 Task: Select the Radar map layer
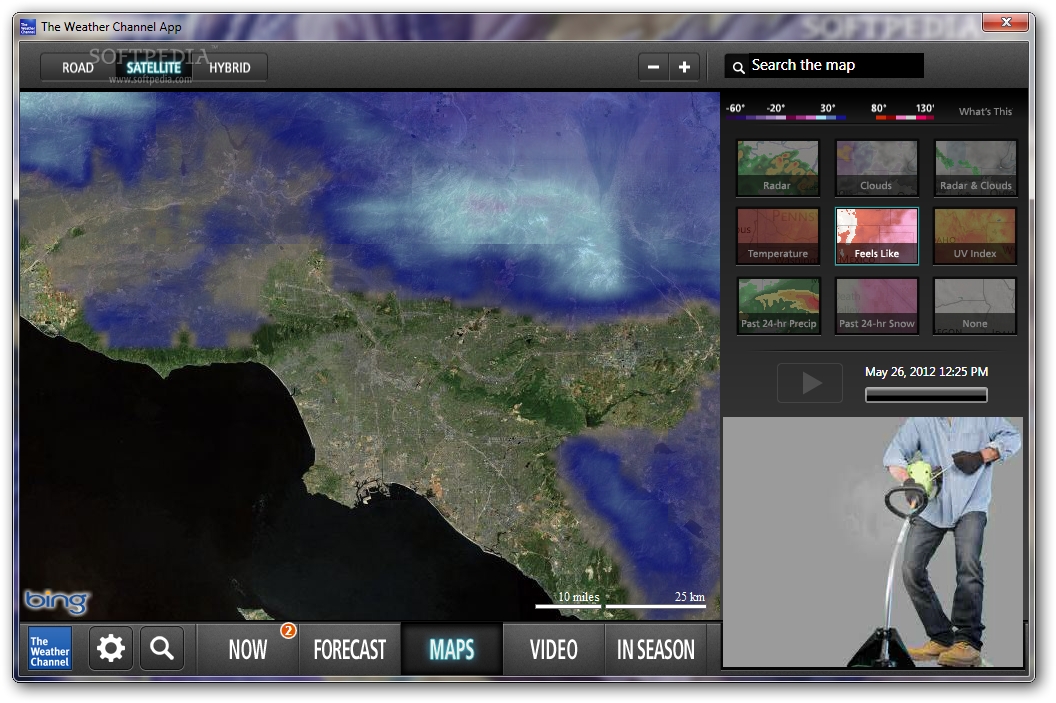[x=778, y=168]
